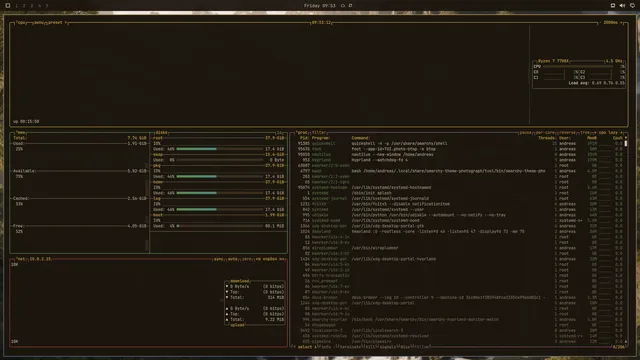Switch to workspace 1

[x=16, y=6]
